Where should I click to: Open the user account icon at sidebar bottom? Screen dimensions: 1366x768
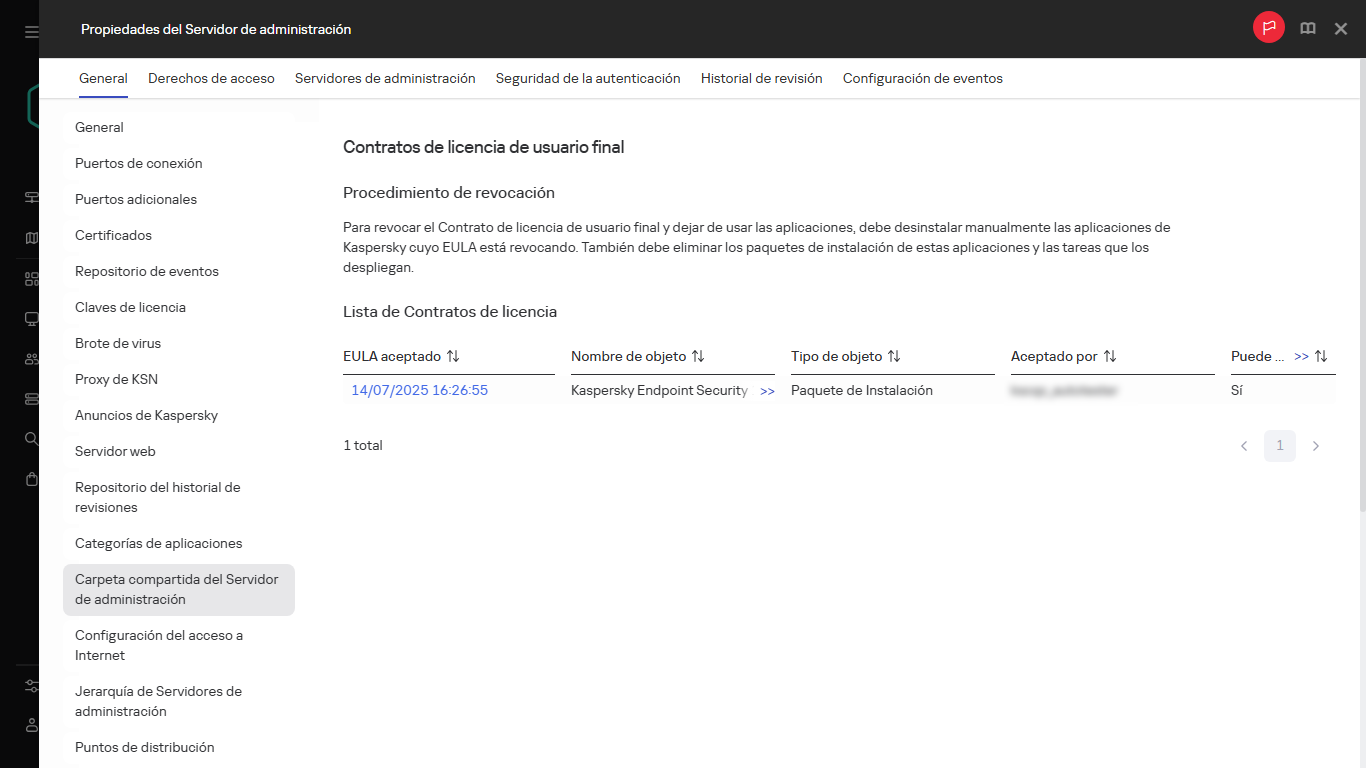coord(30,726)
